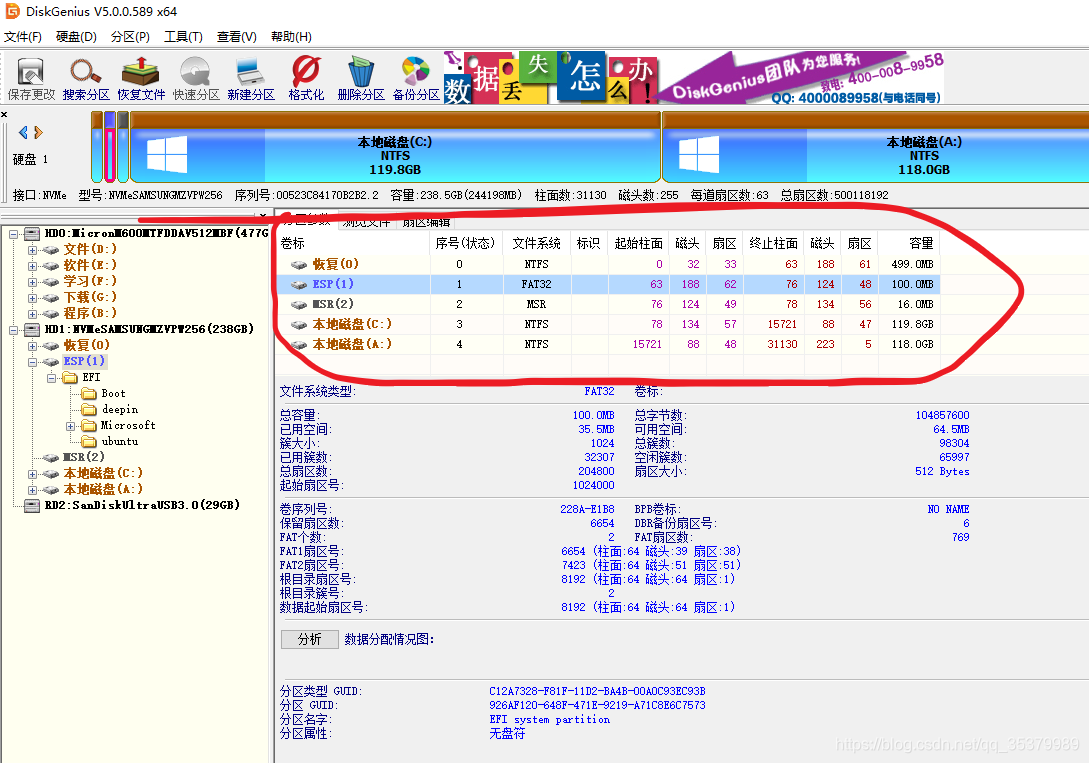
Task: Open the 工具(T) menu
Action: pyautogui.click(x=183, y=37)
